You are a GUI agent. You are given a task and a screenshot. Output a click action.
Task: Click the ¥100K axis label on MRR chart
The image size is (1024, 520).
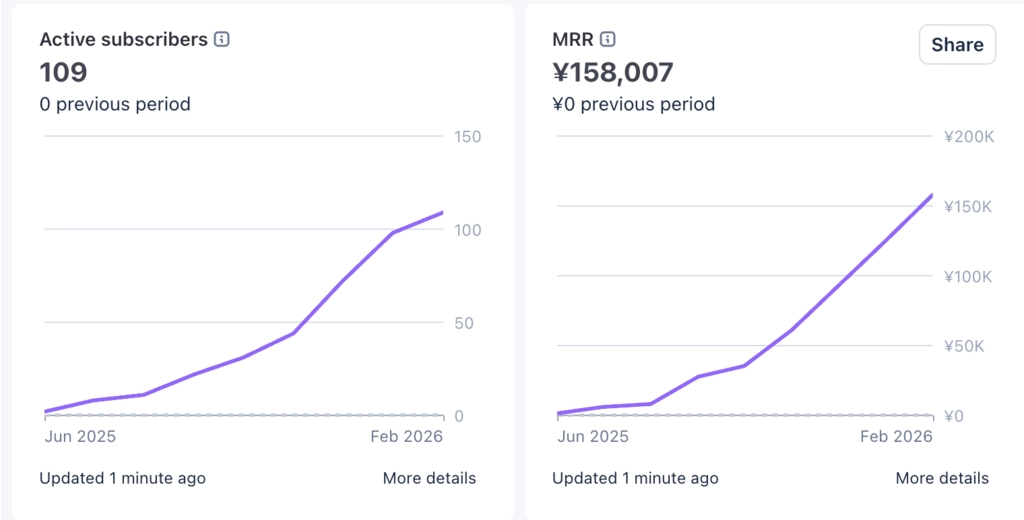click(967, 276)
